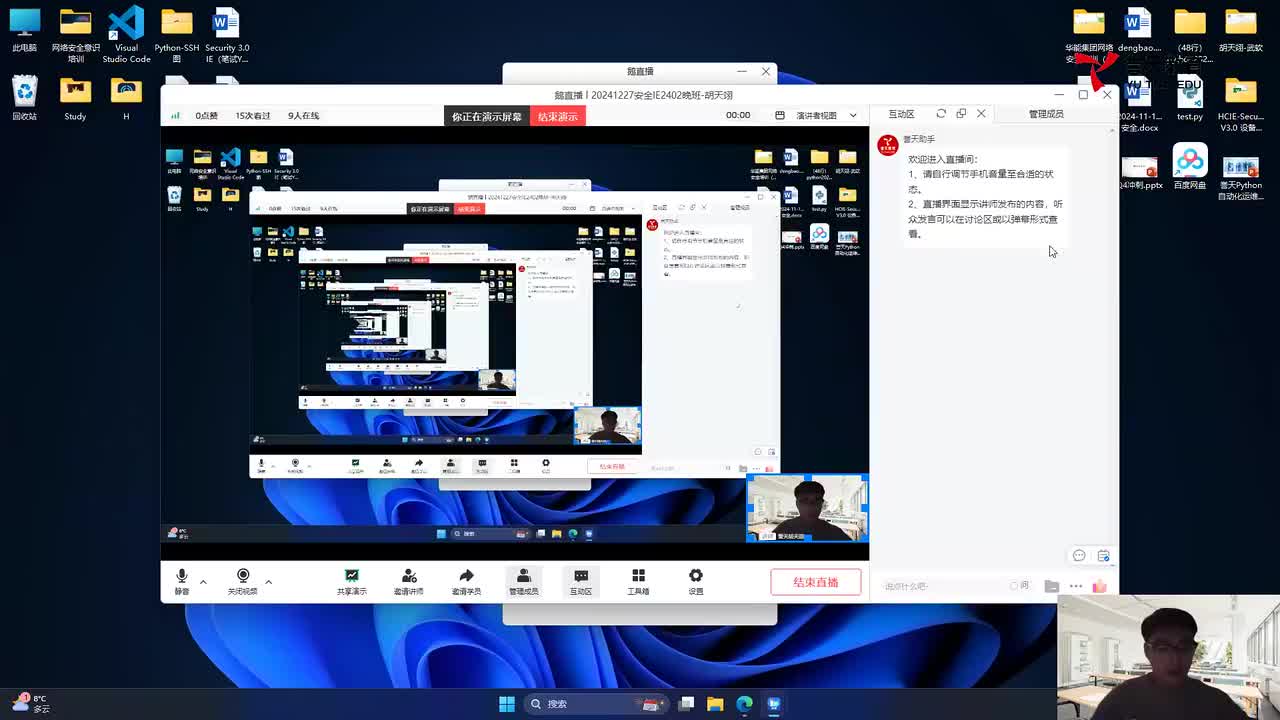Pop out the 互动区 panel
The height and width of the screenshot is (720, 1280).
[961, 114]
